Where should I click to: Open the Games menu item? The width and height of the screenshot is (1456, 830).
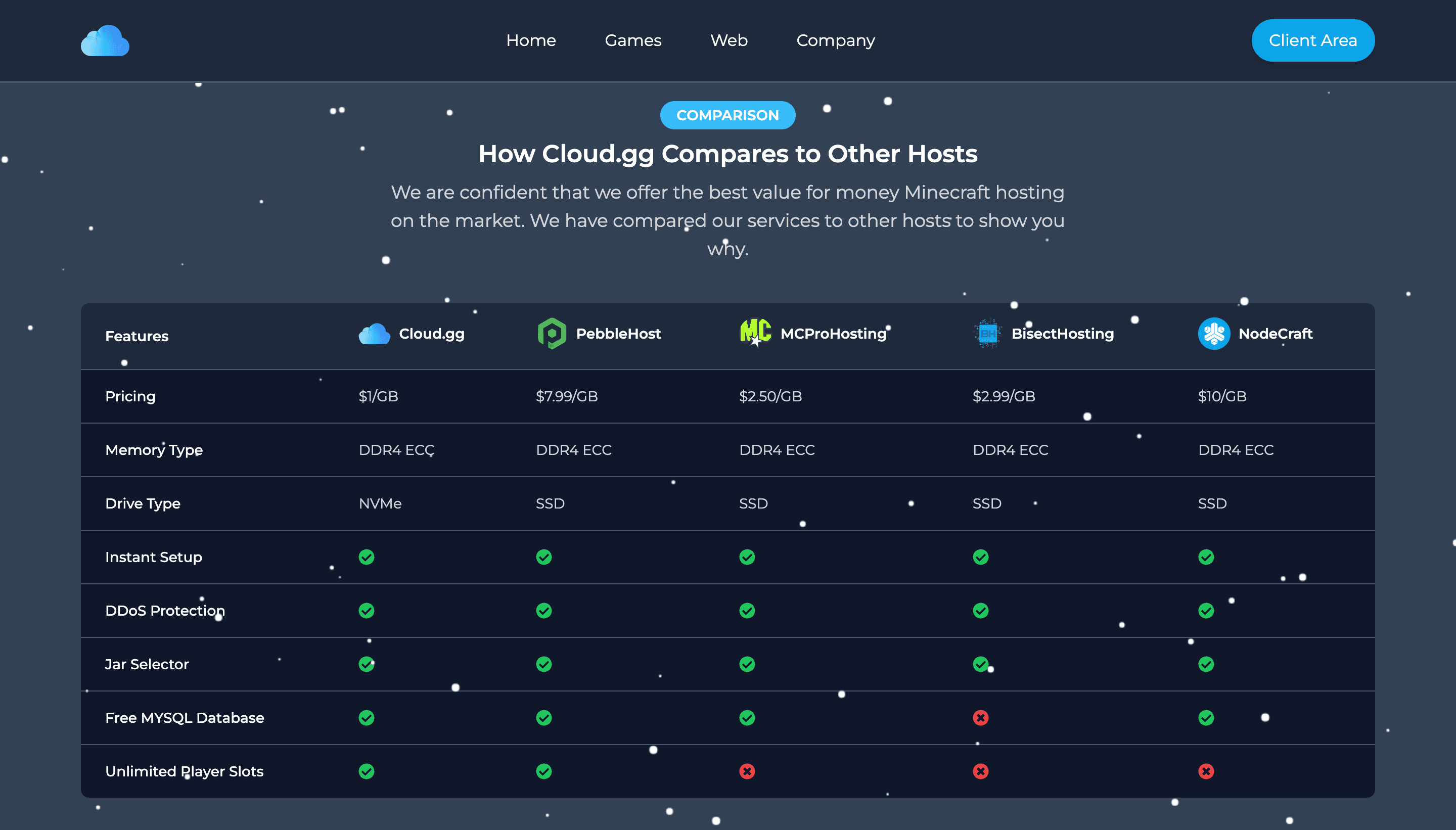633,40
